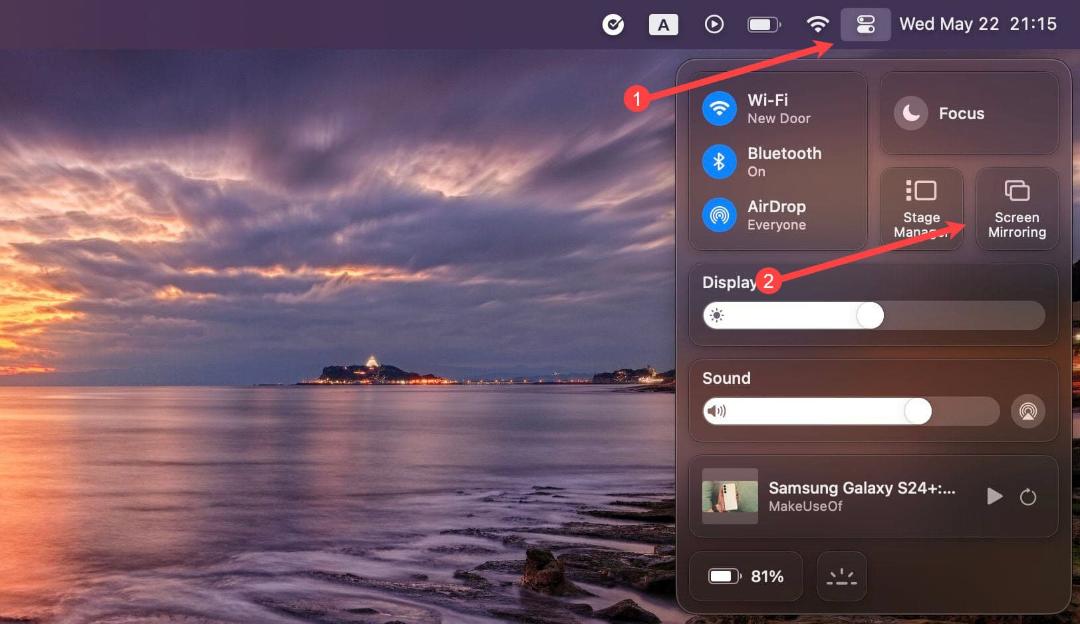Enable Stage Manager tile

coord(922,209)
